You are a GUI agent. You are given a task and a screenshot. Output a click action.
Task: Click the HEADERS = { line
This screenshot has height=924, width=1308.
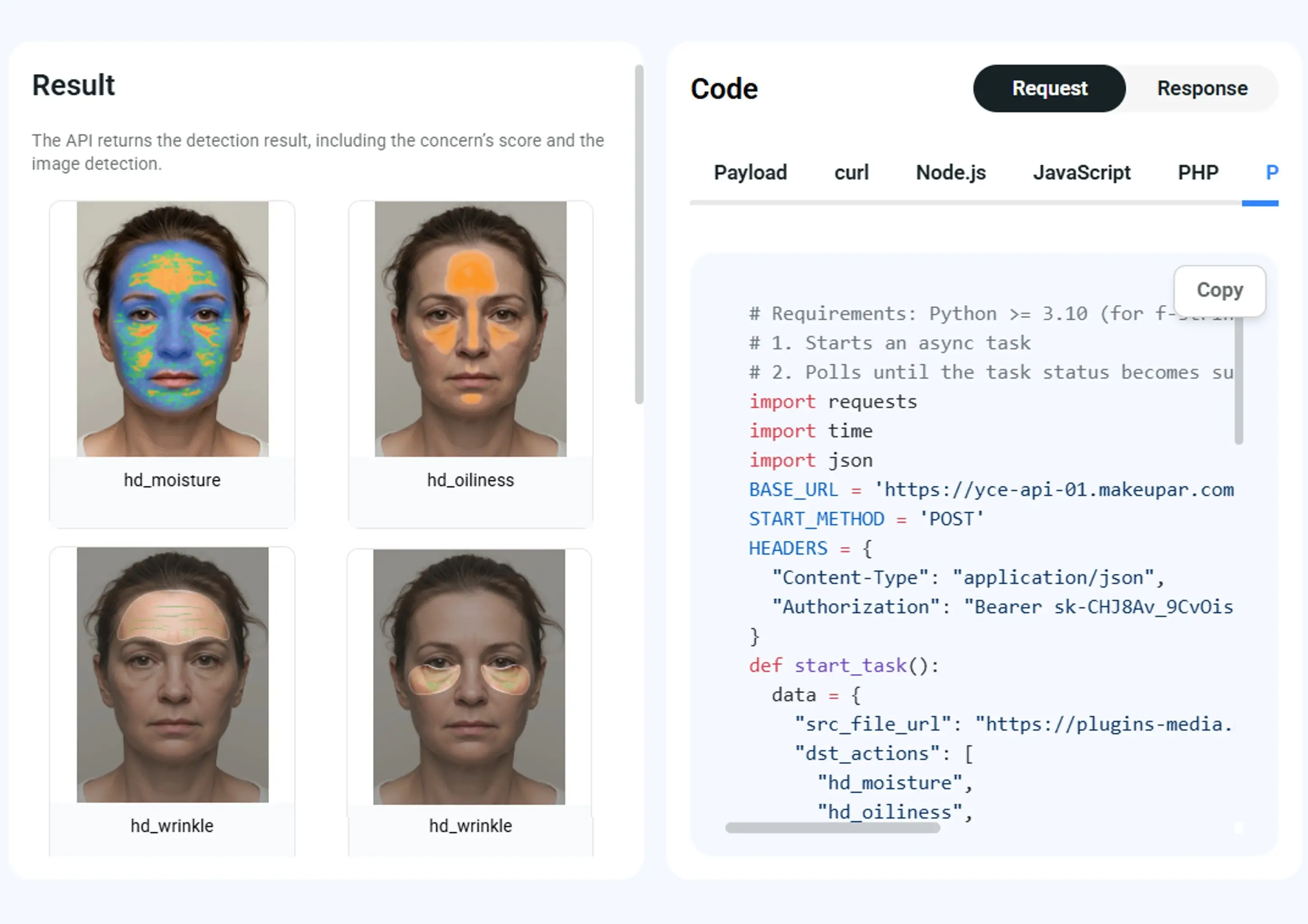pyautogui.click(x=810, y=548)
